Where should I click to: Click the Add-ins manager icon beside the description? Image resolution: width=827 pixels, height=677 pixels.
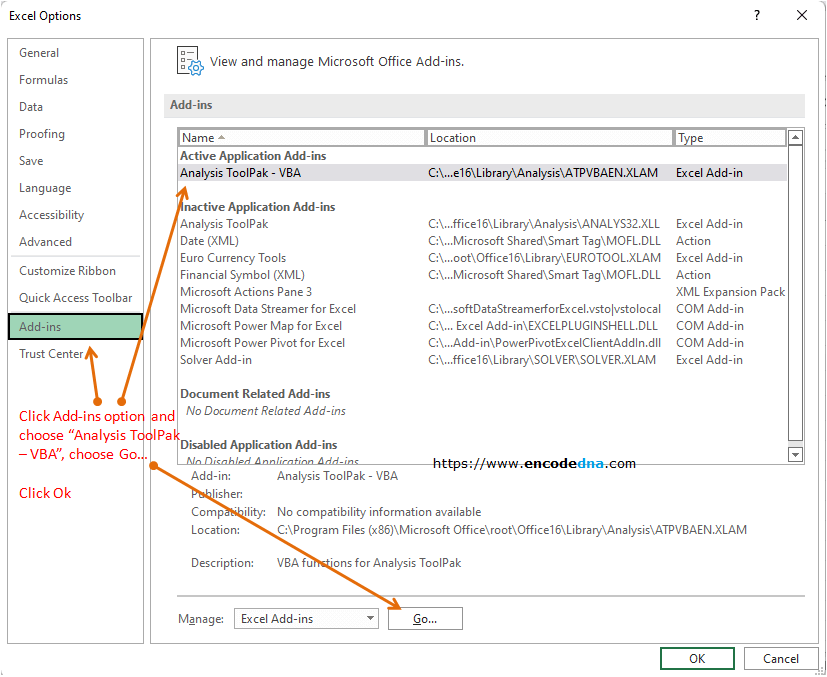tap(188, 61)
